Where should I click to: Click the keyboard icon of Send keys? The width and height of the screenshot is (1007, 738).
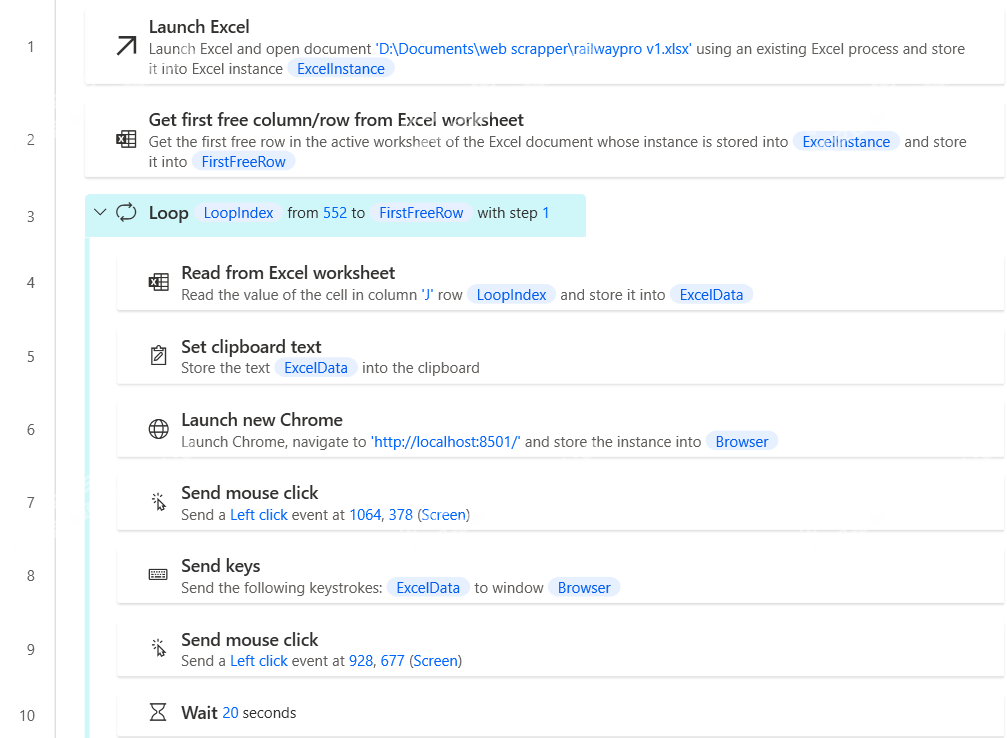pyautogui.click(x=158, y=574)
